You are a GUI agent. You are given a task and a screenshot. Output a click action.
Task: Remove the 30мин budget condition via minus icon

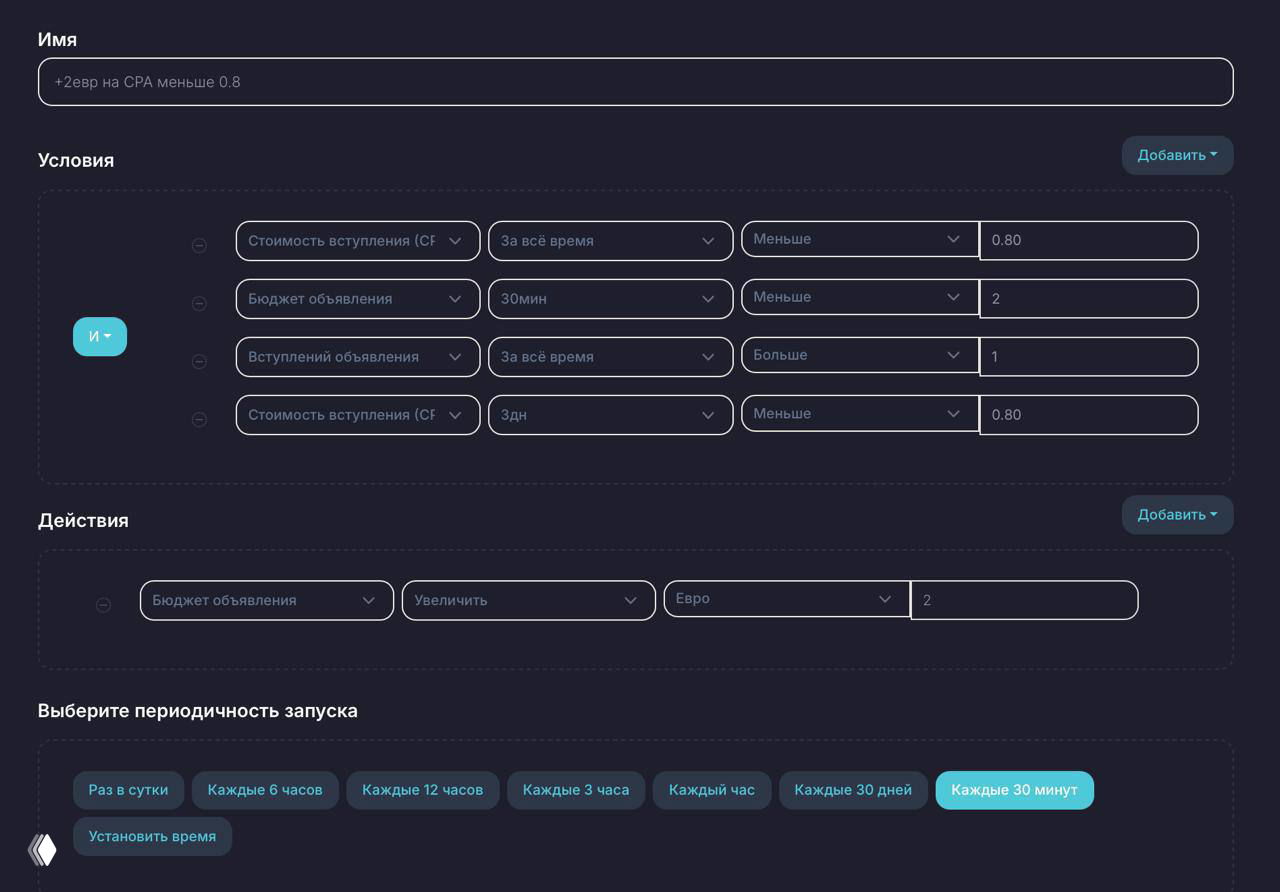pyautogui.click(x=199, y=303)
